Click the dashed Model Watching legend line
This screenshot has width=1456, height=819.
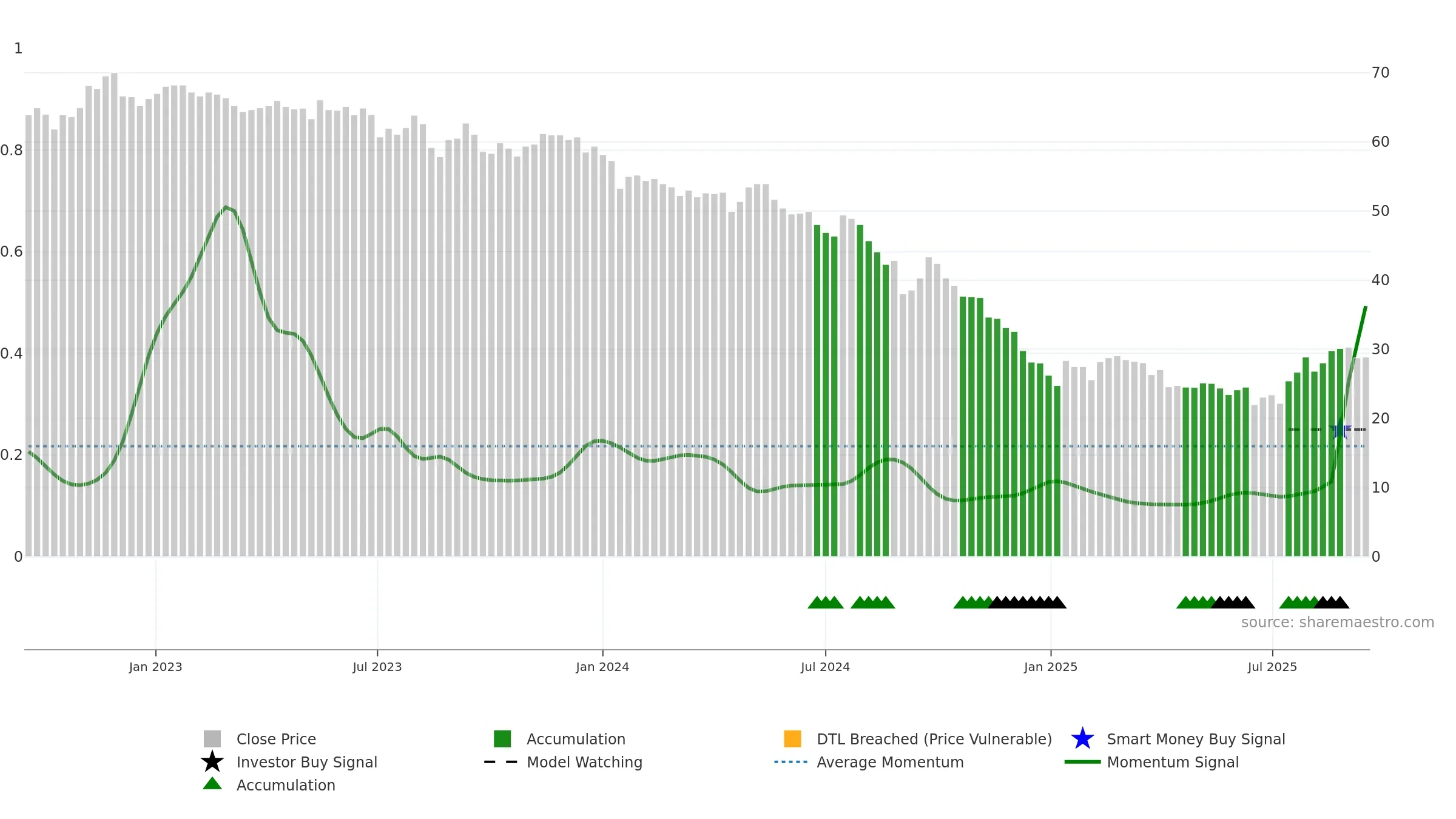pos(501,762)
